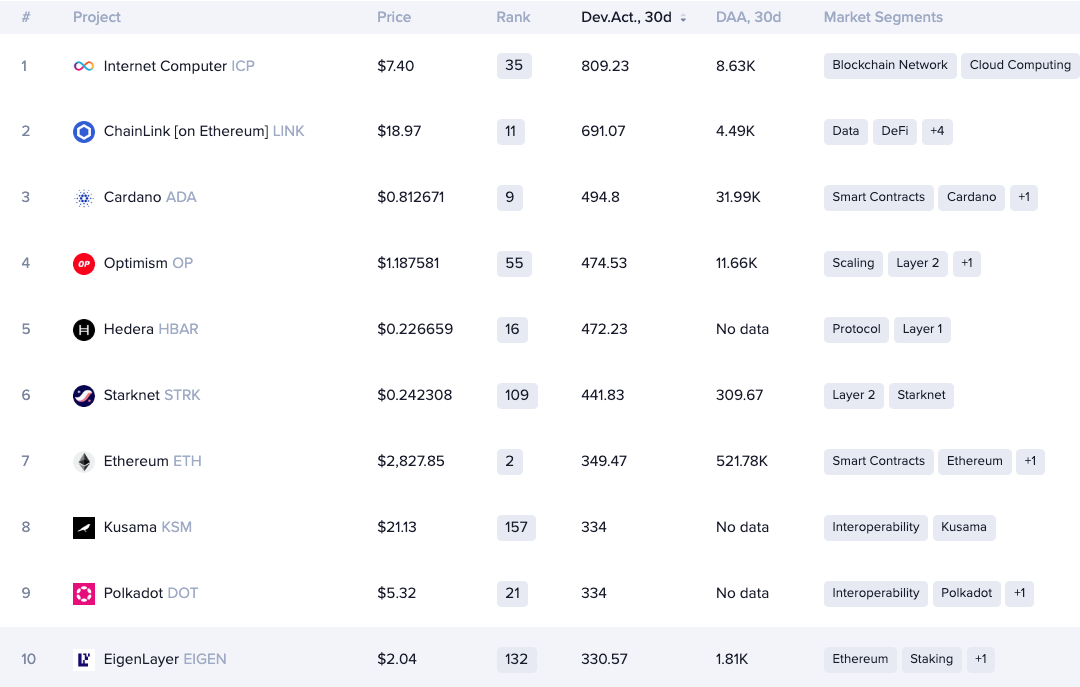This screenshot has width=1080, height=687.
Task: Open the Kusama KSM project link
Action: (147, 528)
